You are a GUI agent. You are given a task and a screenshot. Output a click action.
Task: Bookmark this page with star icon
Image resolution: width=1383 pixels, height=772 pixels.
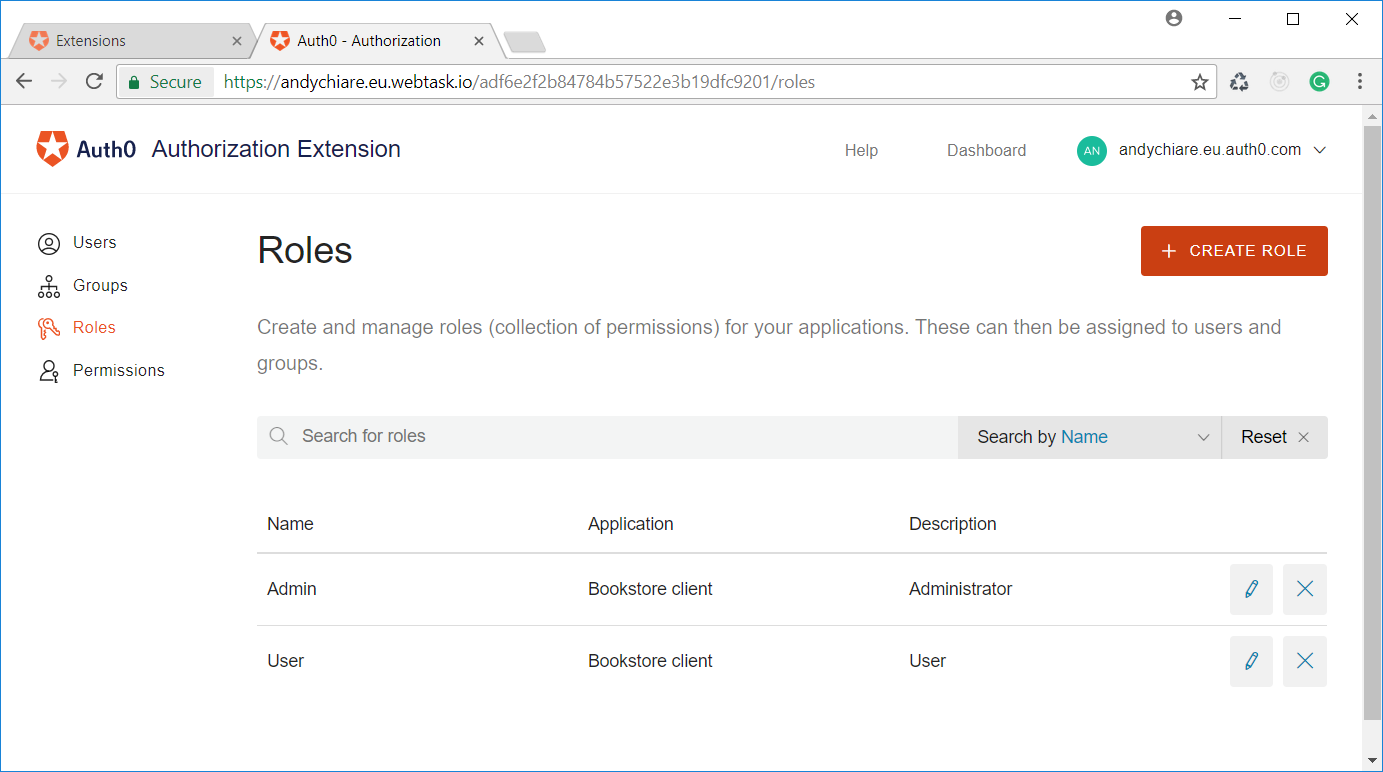point(1200,82)
